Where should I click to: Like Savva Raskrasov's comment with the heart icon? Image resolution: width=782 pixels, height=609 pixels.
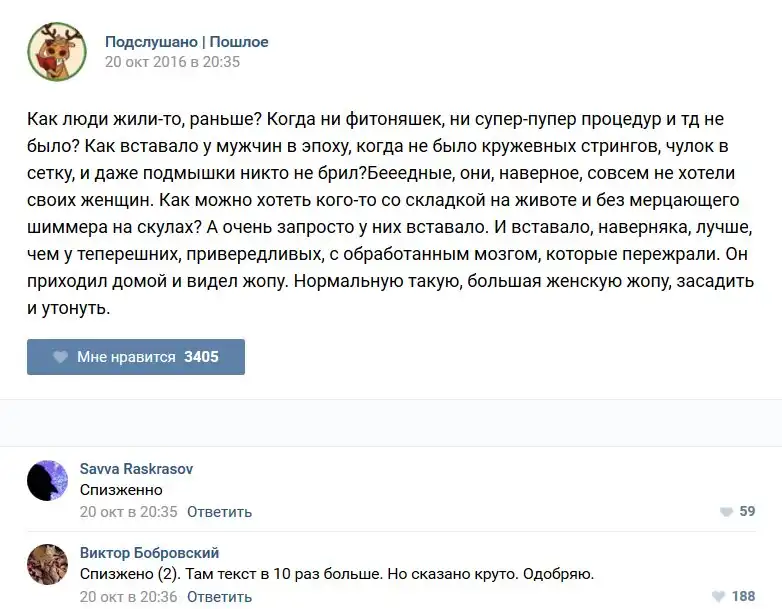(x=726, y=512)
